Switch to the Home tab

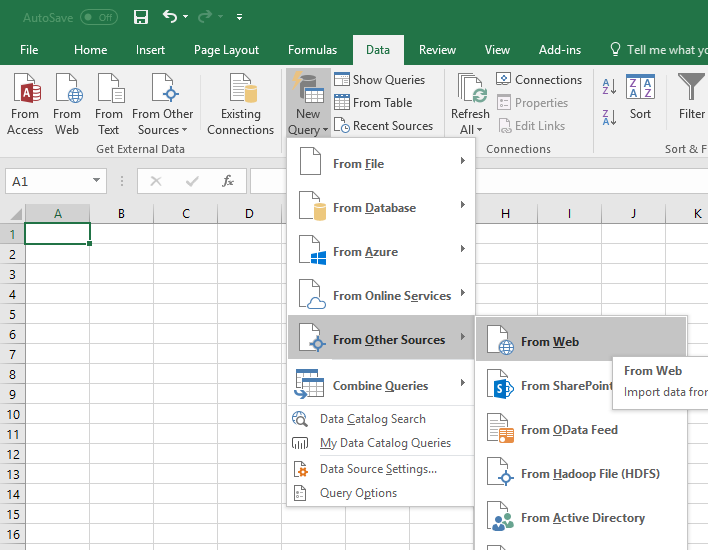click(x=90, y=50)
